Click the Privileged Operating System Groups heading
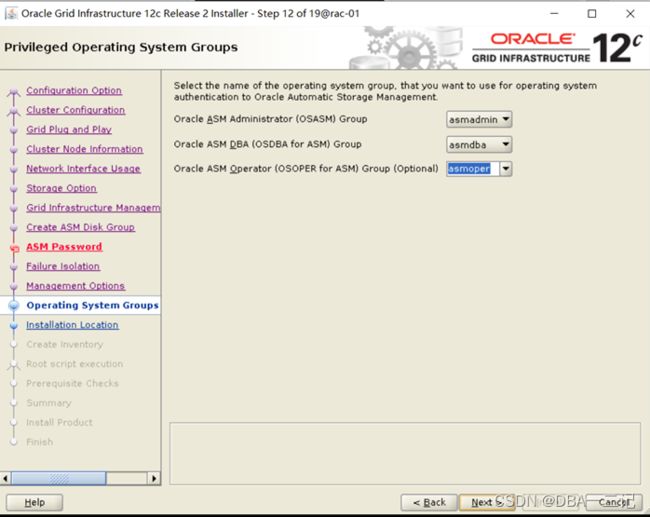This screenshot has width=650, height=517. pyautogui.click(x=121, y=47)
